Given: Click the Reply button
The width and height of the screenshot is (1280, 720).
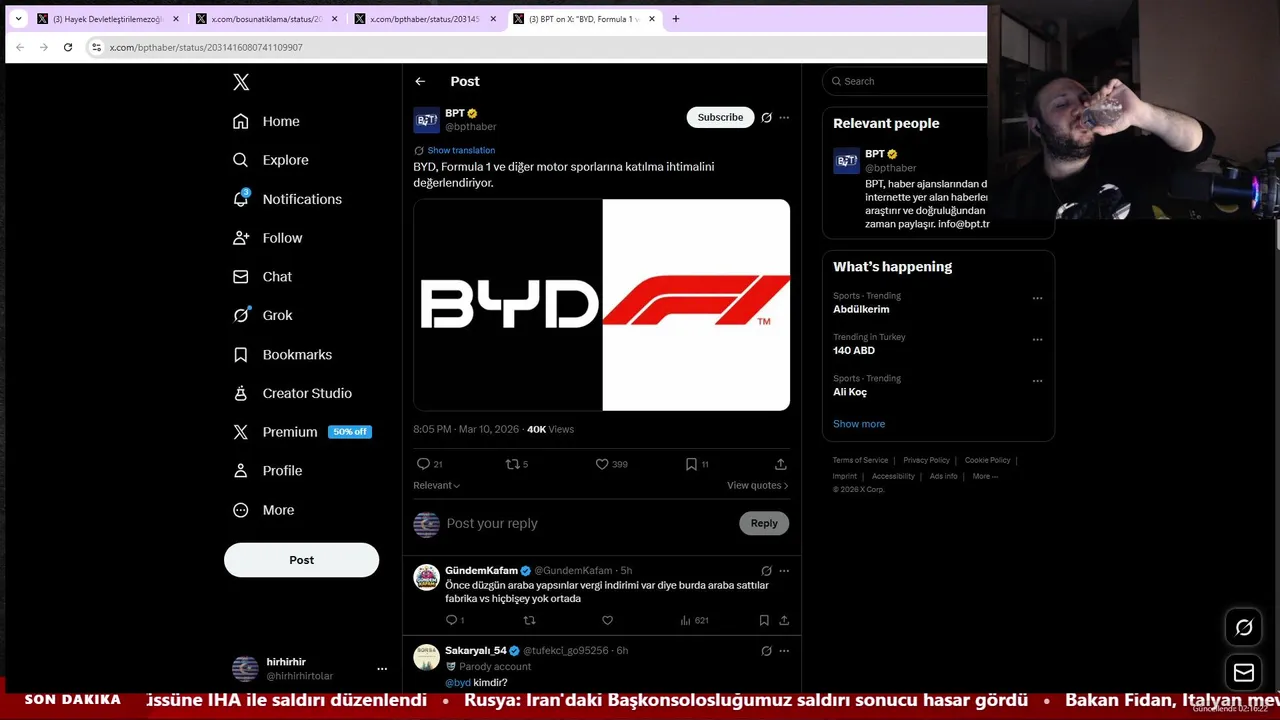Looking at the screenshot, I should click(764, 523).
